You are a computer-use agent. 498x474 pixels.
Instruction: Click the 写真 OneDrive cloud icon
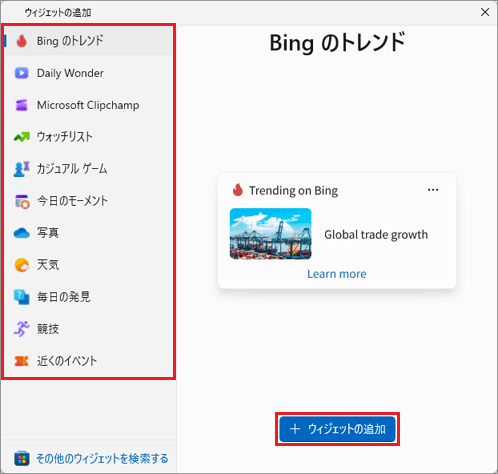pos(22,233)
